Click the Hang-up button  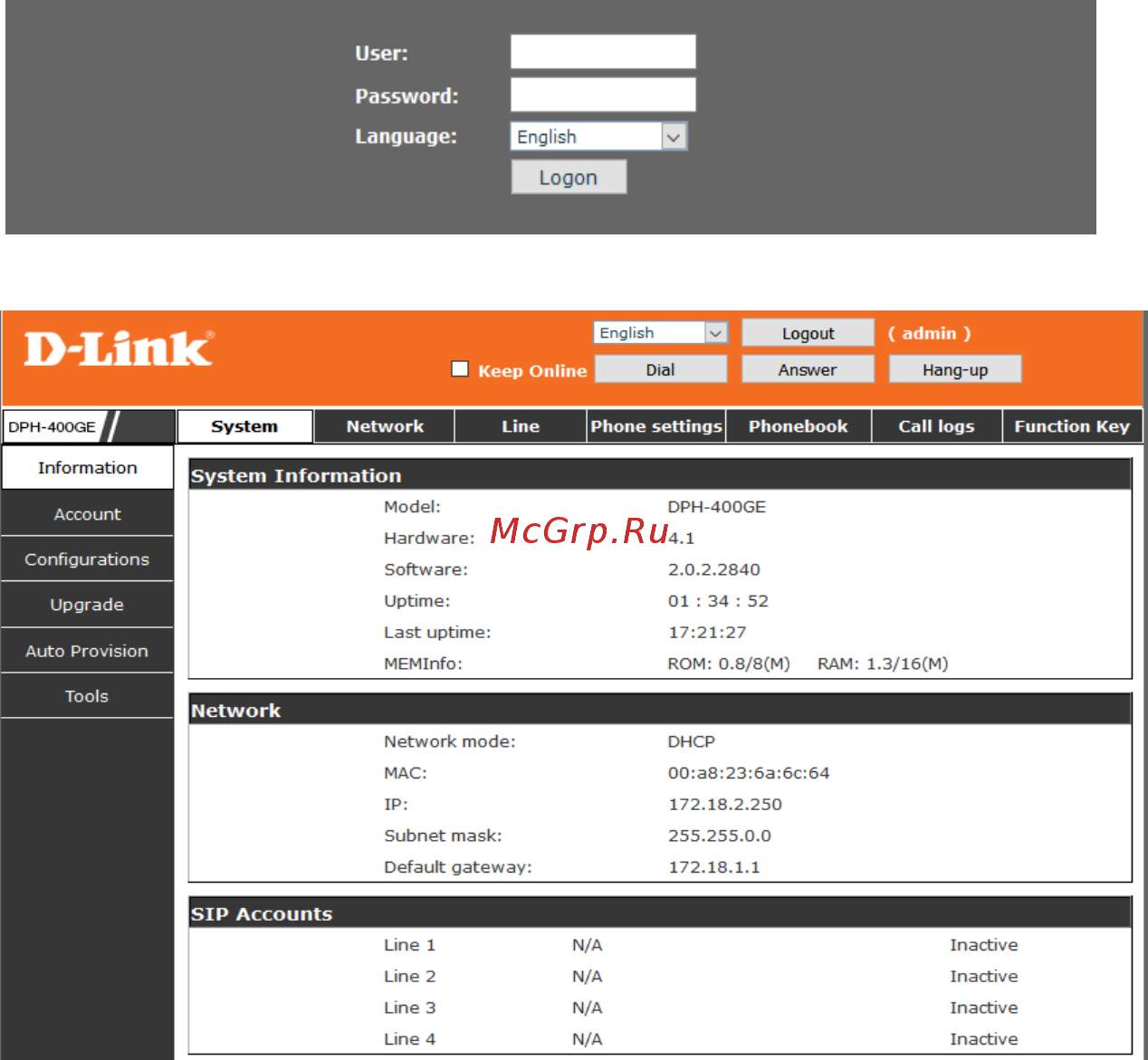point(955,369)
